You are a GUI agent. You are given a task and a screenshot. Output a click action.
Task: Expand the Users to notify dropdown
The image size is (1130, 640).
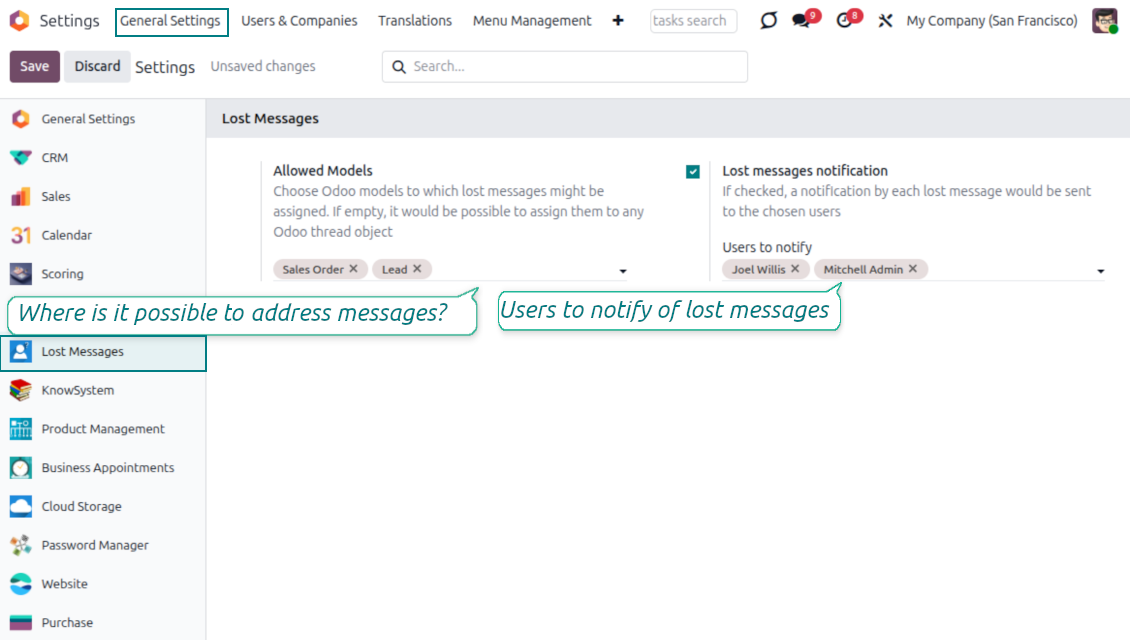tap(1100, 271)
